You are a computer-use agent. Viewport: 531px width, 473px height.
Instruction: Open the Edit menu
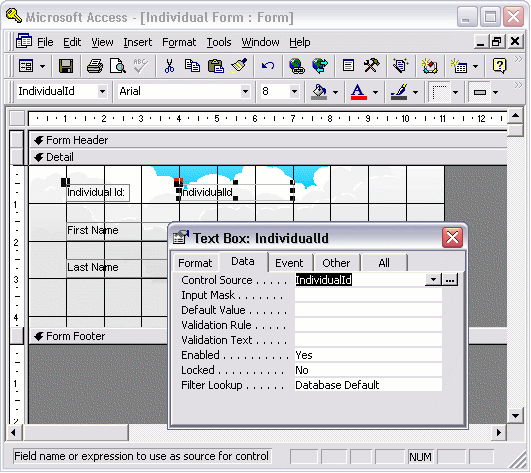pos(72,42)
